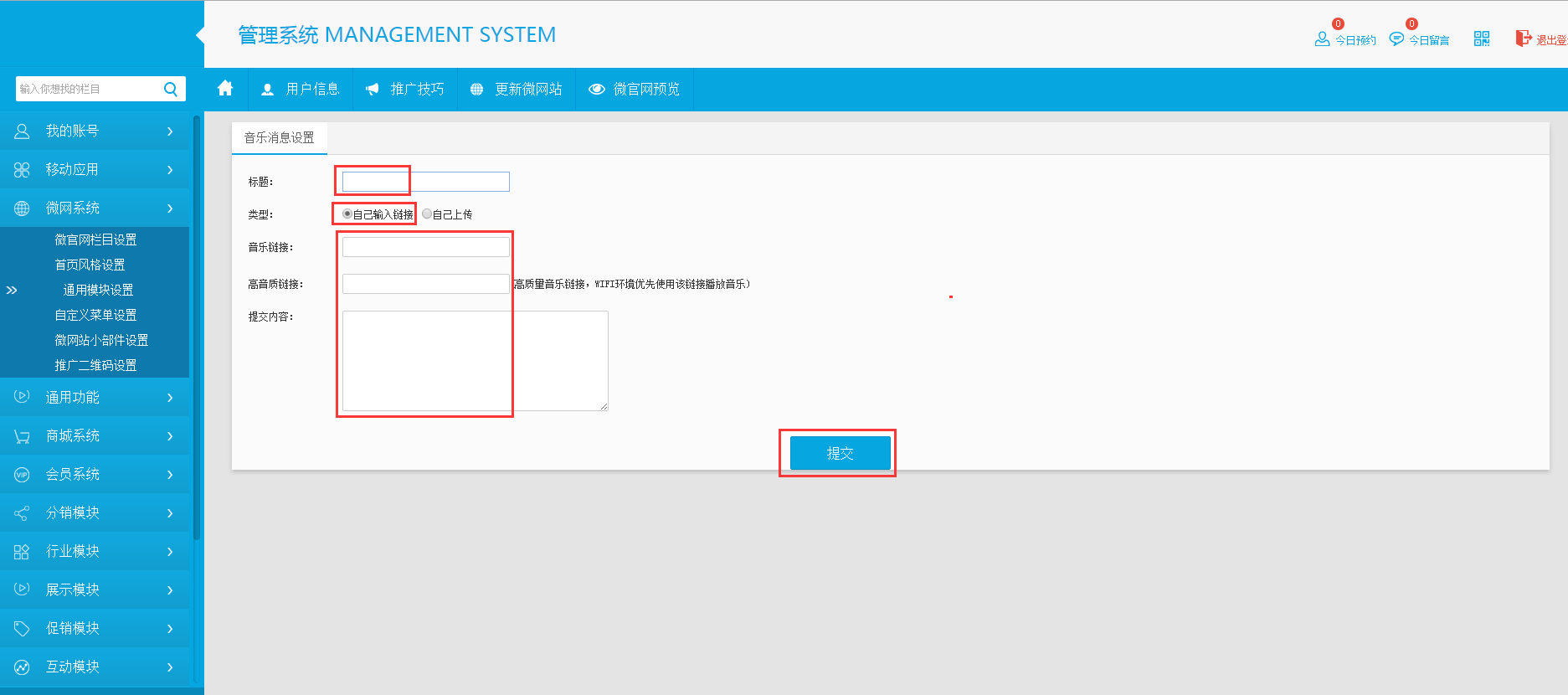This screenshot has height=695, width=1568.
Task: Click the home icon in navigation bar
Action: tap(225, 89)
